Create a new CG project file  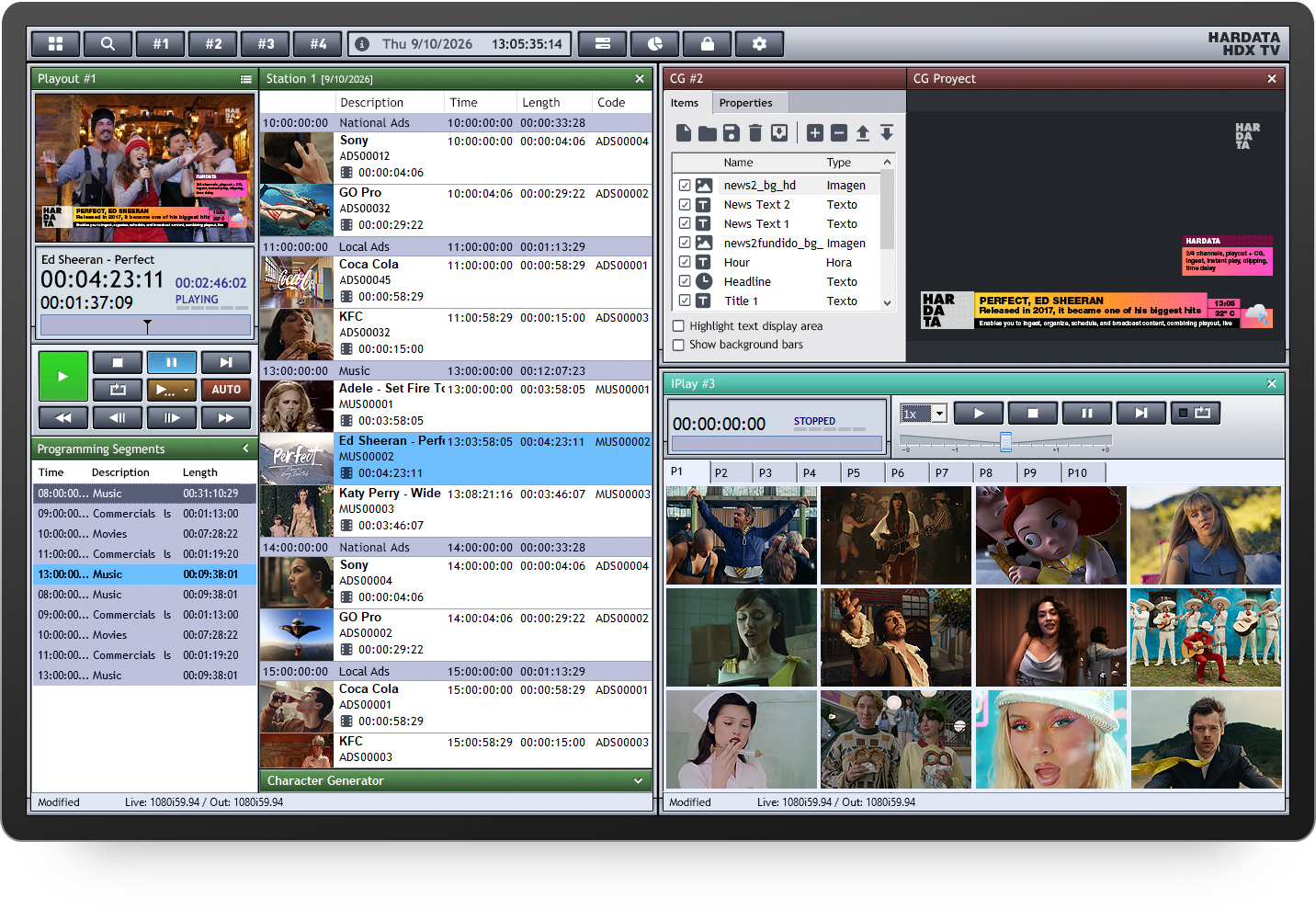(684, 133)
